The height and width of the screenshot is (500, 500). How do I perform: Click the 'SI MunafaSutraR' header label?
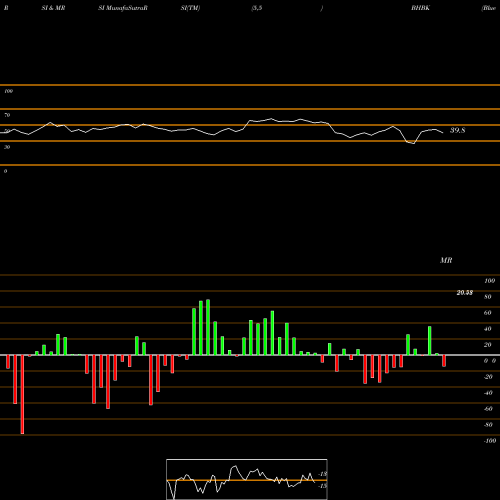tap(123, 8)
